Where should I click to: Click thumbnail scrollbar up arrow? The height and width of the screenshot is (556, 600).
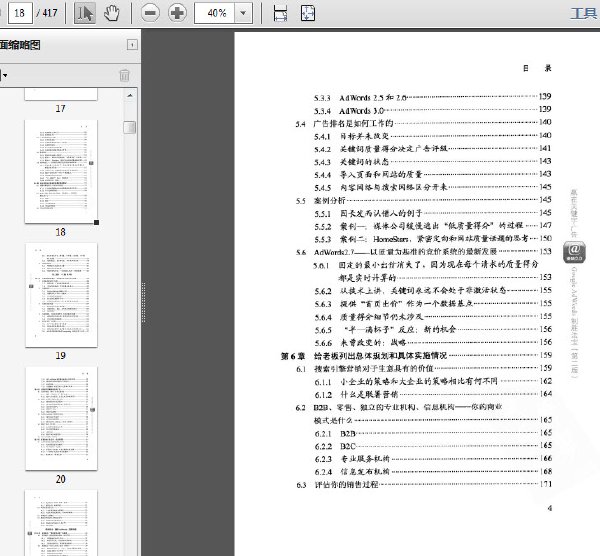point(130,95)
